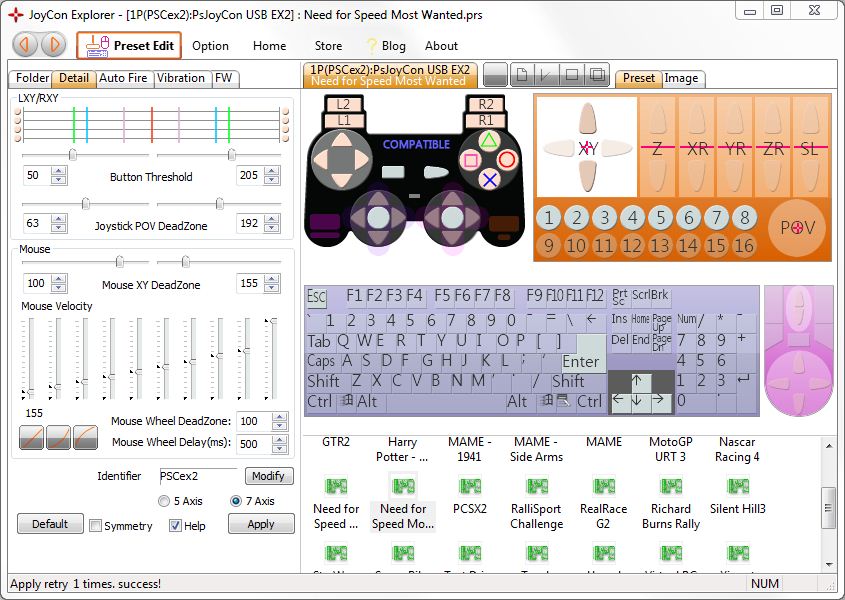The width and height of the screenshot is (845, 600).
Task: Increase the Mouse Wheel DeadZone value
Action: (279, 417)
